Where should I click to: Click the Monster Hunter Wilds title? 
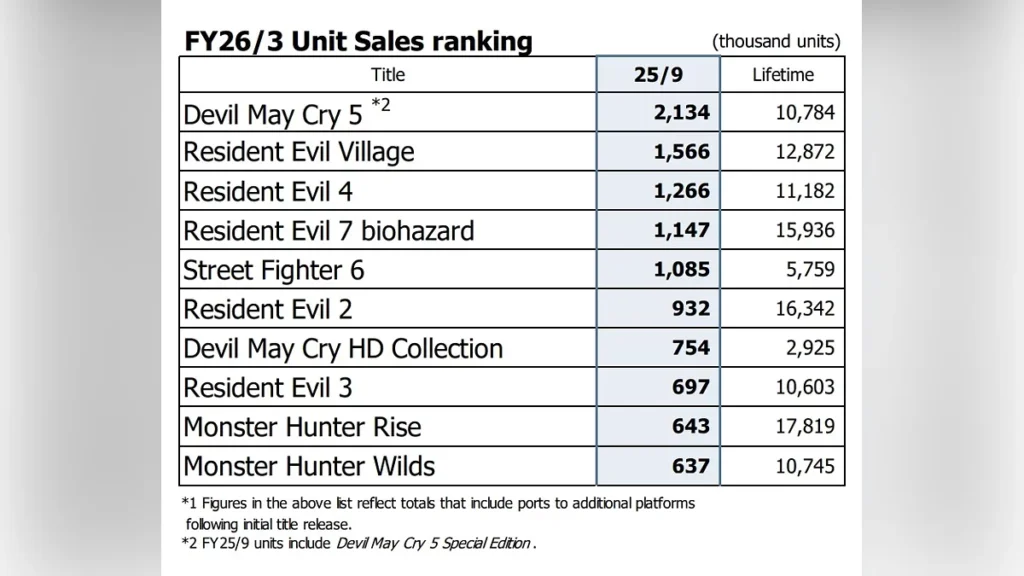point(309,466)
